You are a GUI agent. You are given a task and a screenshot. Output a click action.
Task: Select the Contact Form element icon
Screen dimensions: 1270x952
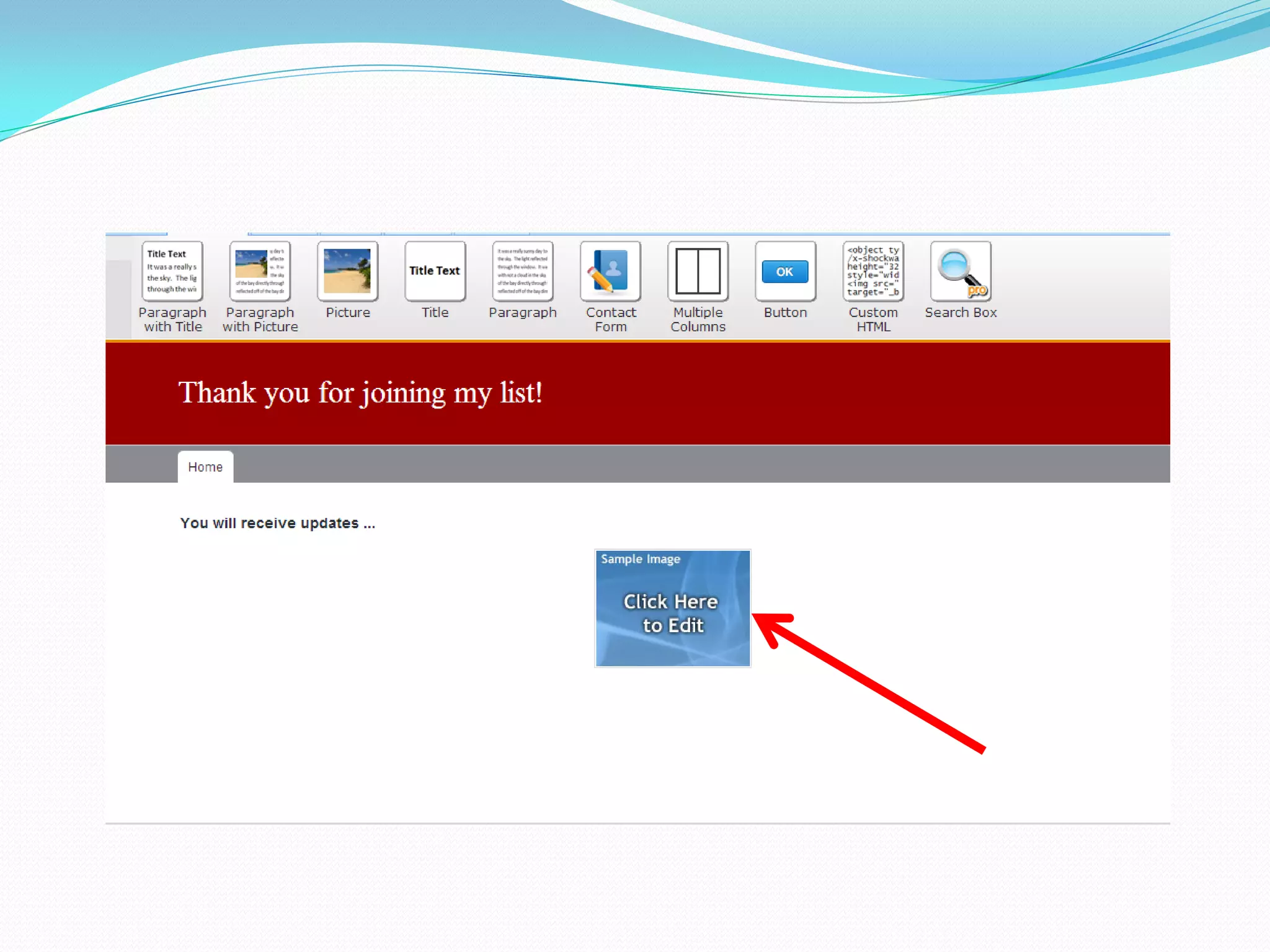[x=610, y=271]
